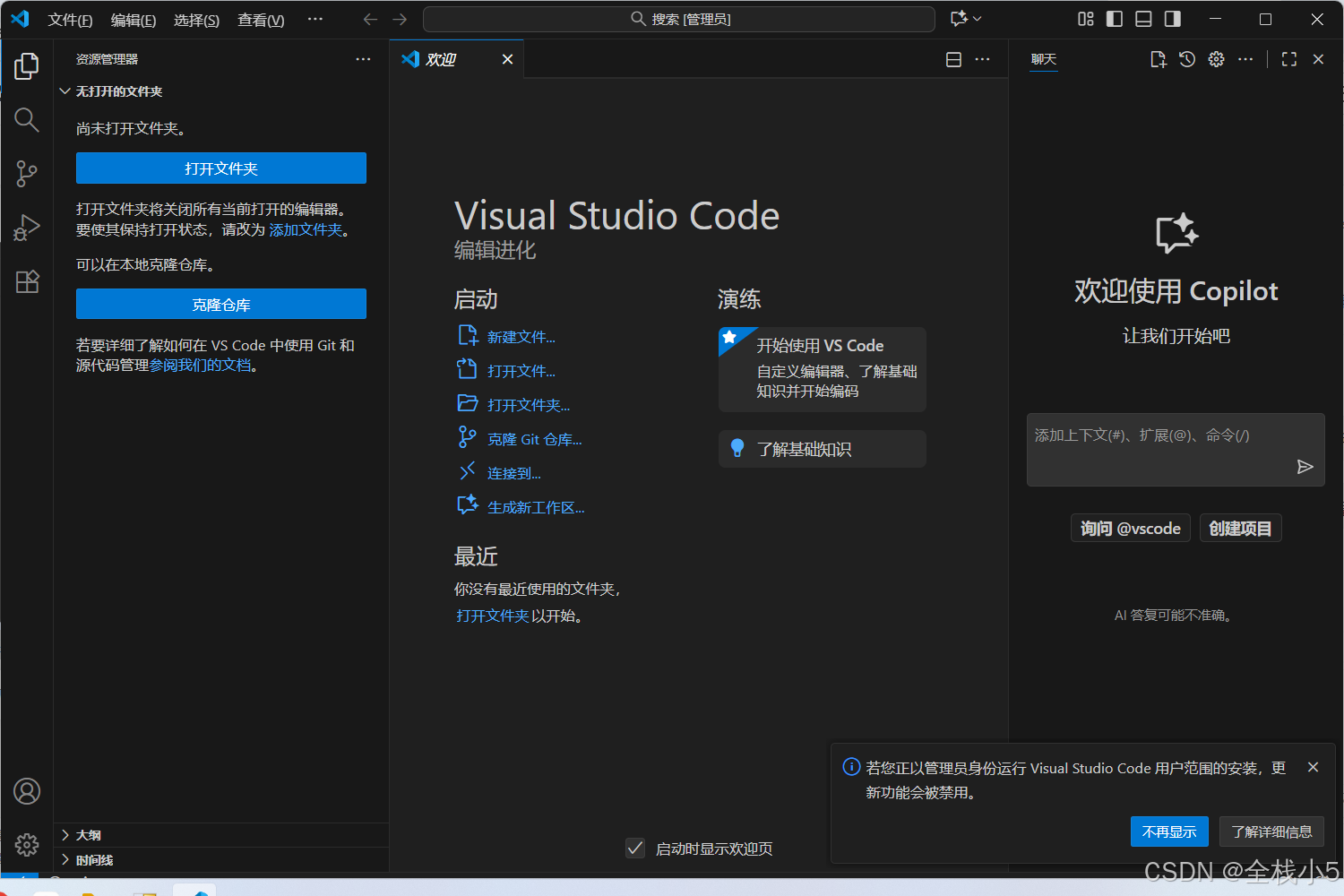Open chat panel more actions ellipsis
Image resolution: width=1344 pixels, height=896 pixels.
pos(1245,59)
